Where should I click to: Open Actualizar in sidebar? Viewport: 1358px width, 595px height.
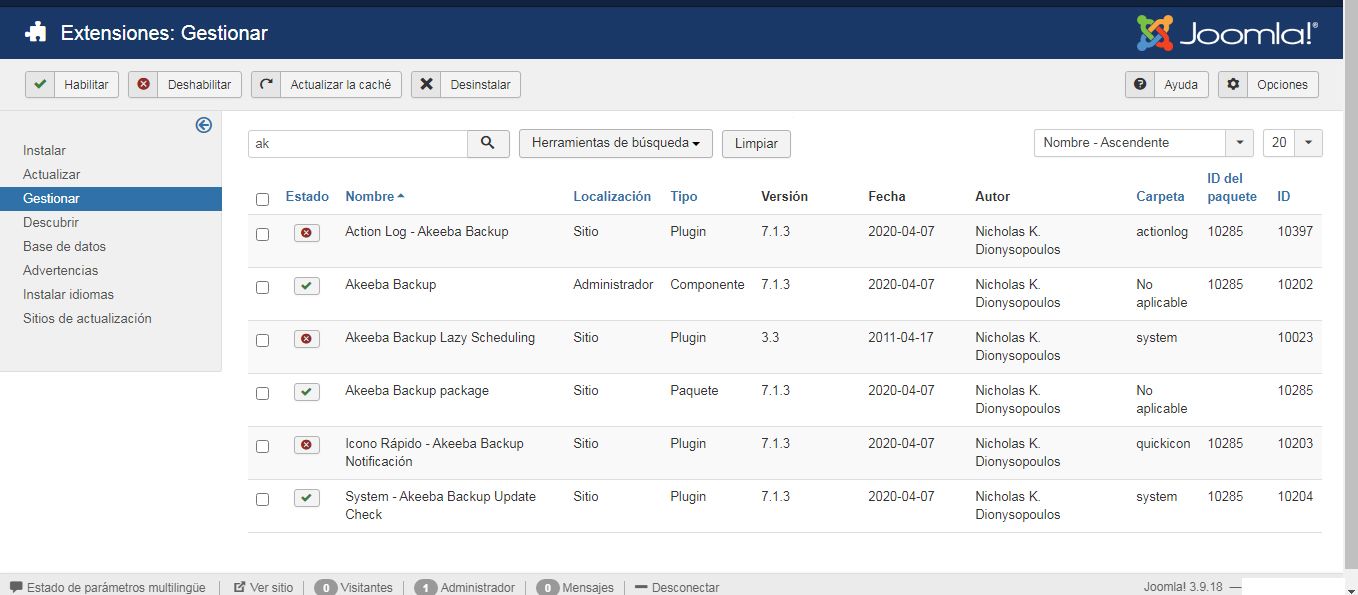[52, 175]
